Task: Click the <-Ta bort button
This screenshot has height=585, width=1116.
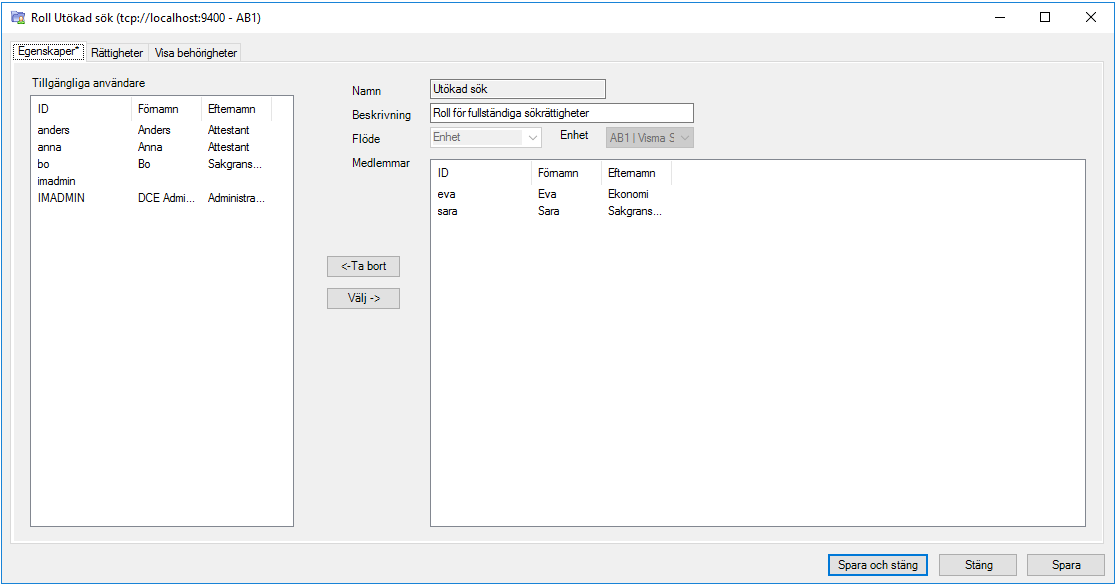Action: [x=362, y=266]
